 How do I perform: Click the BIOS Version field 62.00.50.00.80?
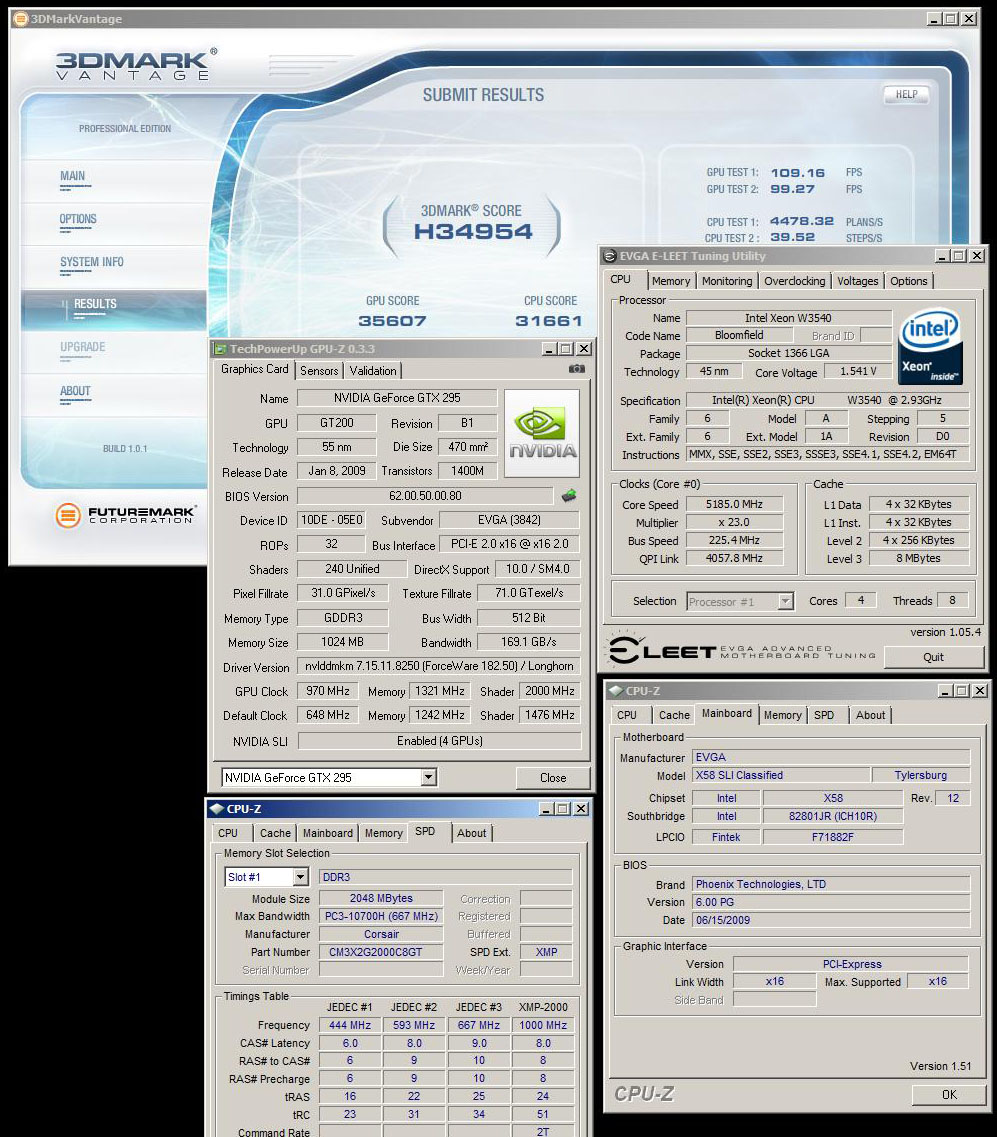click(x=426, y=496)
